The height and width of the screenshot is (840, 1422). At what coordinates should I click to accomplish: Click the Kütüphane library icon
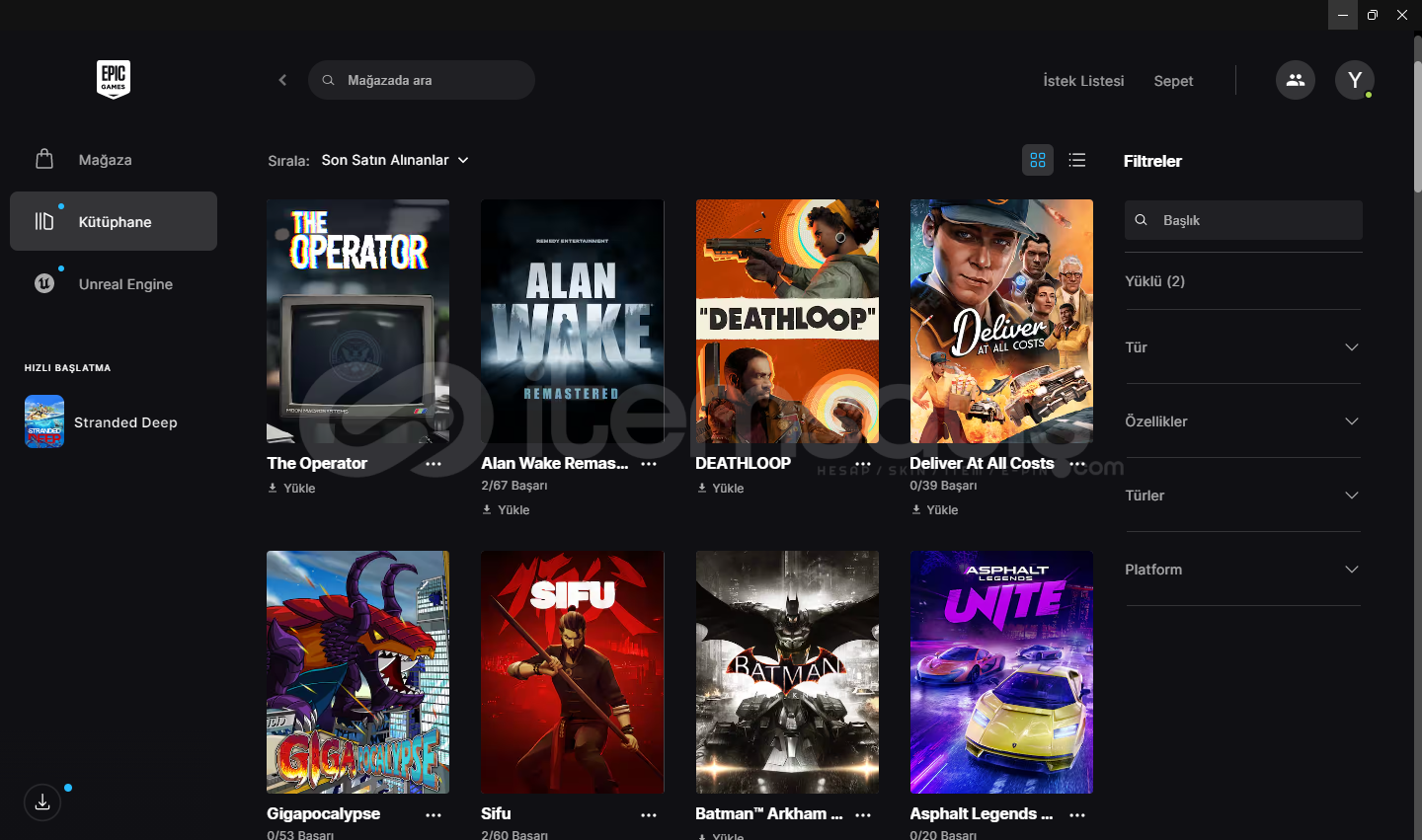click(x=44, y=221)
